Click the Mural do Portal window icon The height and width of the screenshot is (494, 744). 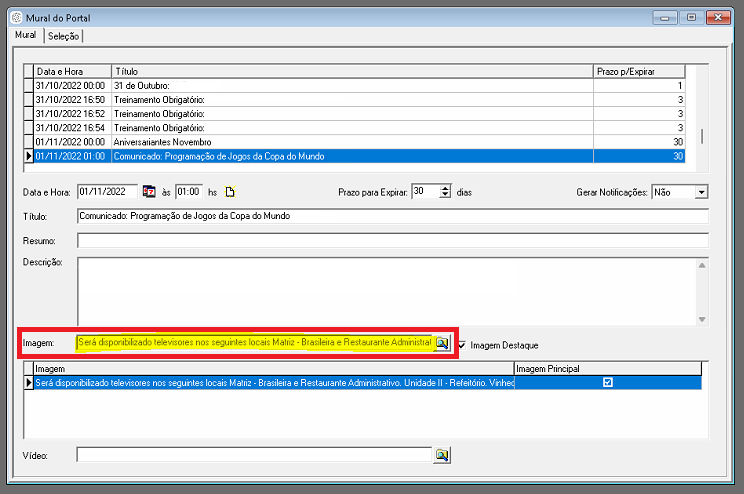(x=14, y=17)
